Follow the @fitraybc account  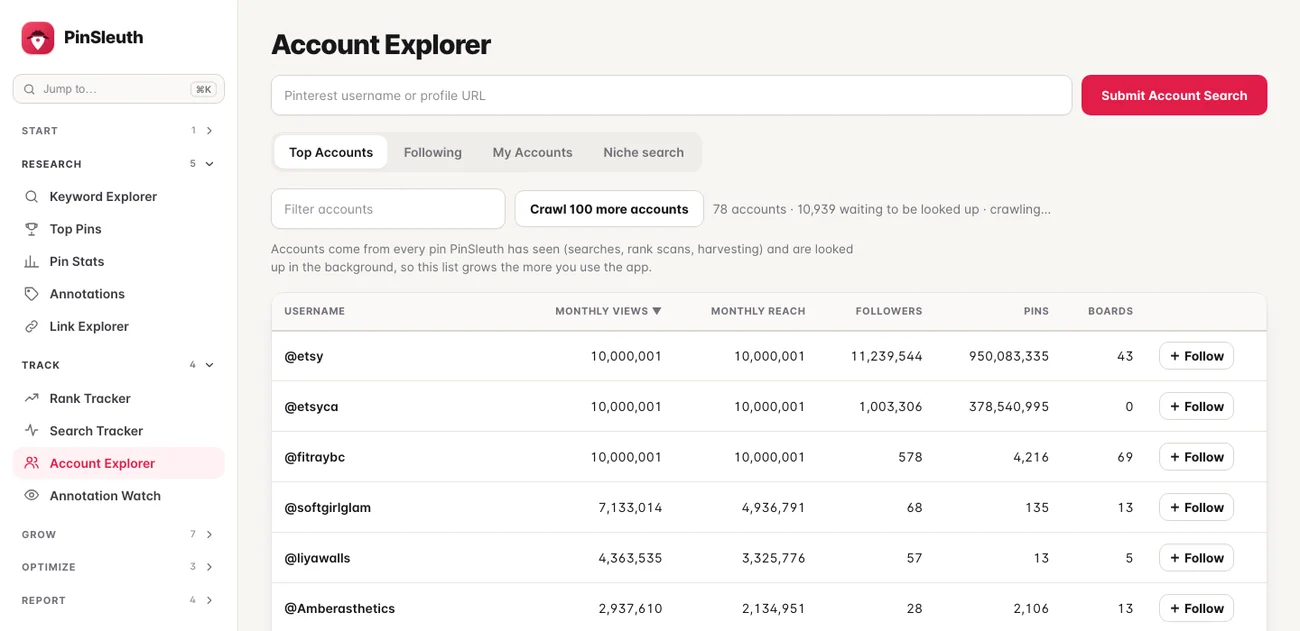[x=1196, y=457]
